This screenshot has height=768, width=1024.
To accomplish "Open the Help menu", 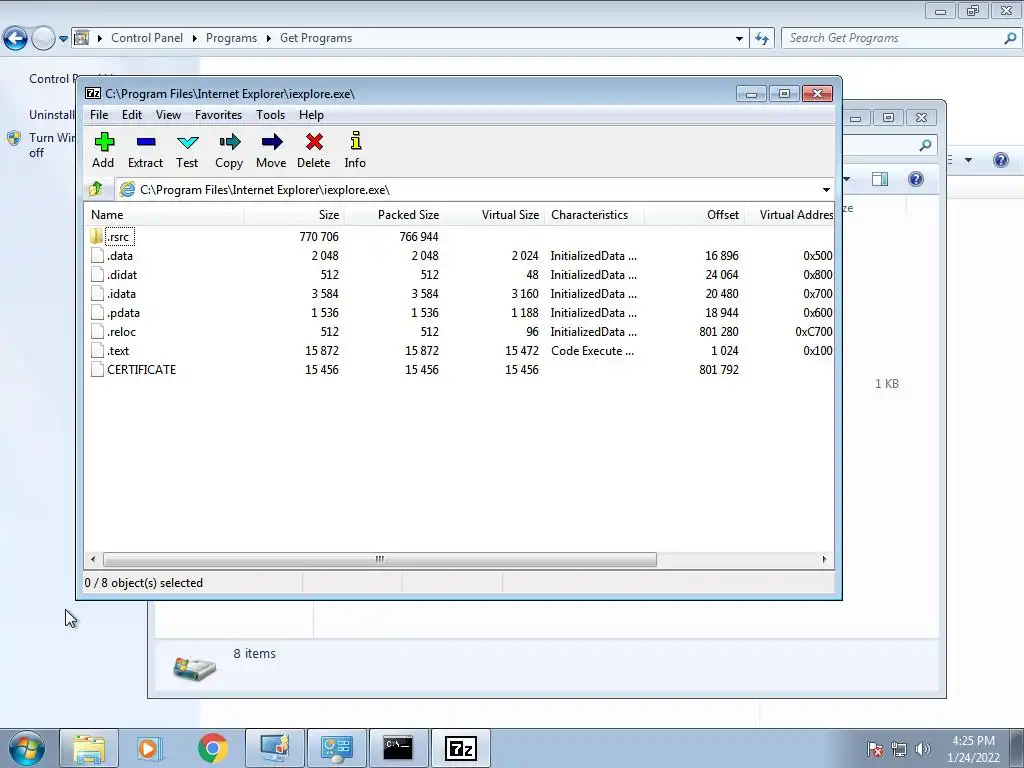I will click(x=312, y=115).
